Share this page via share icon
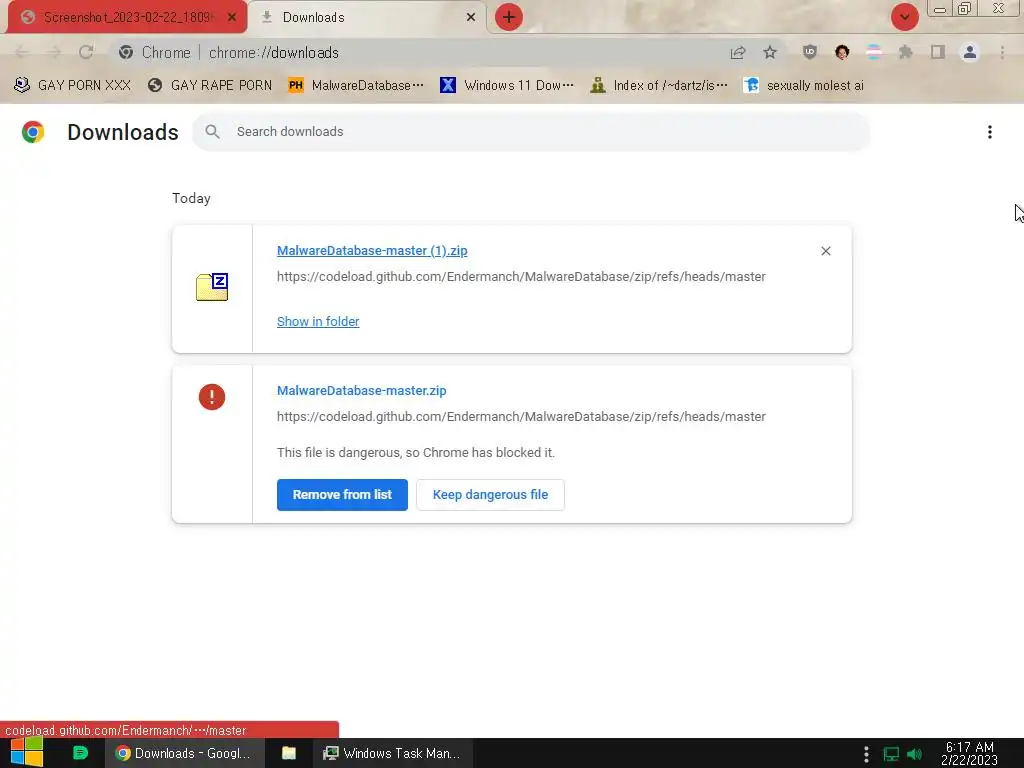This screenshot has height=768, width=1024. point(738,52)
